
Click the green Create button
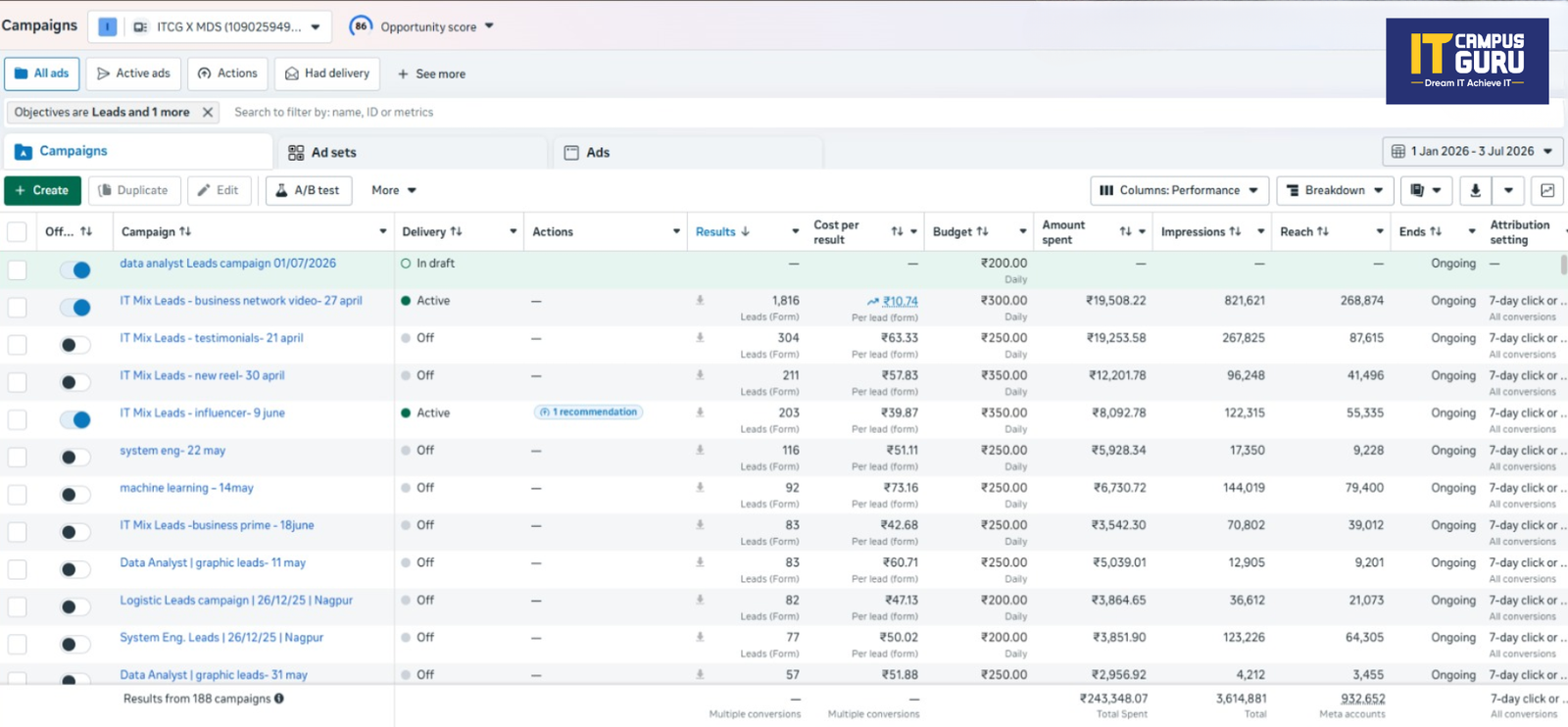[x=42, y=190]
